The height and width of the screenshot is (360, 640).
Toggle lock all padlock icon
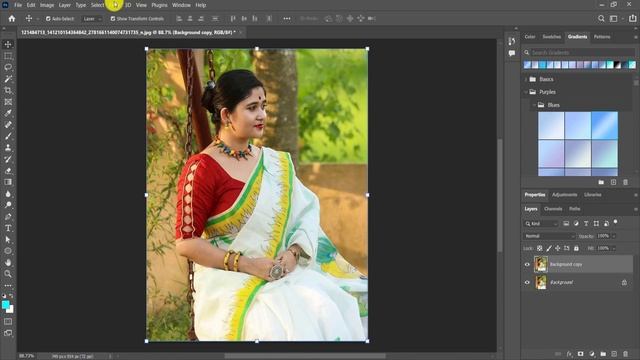tap(576, 248)
